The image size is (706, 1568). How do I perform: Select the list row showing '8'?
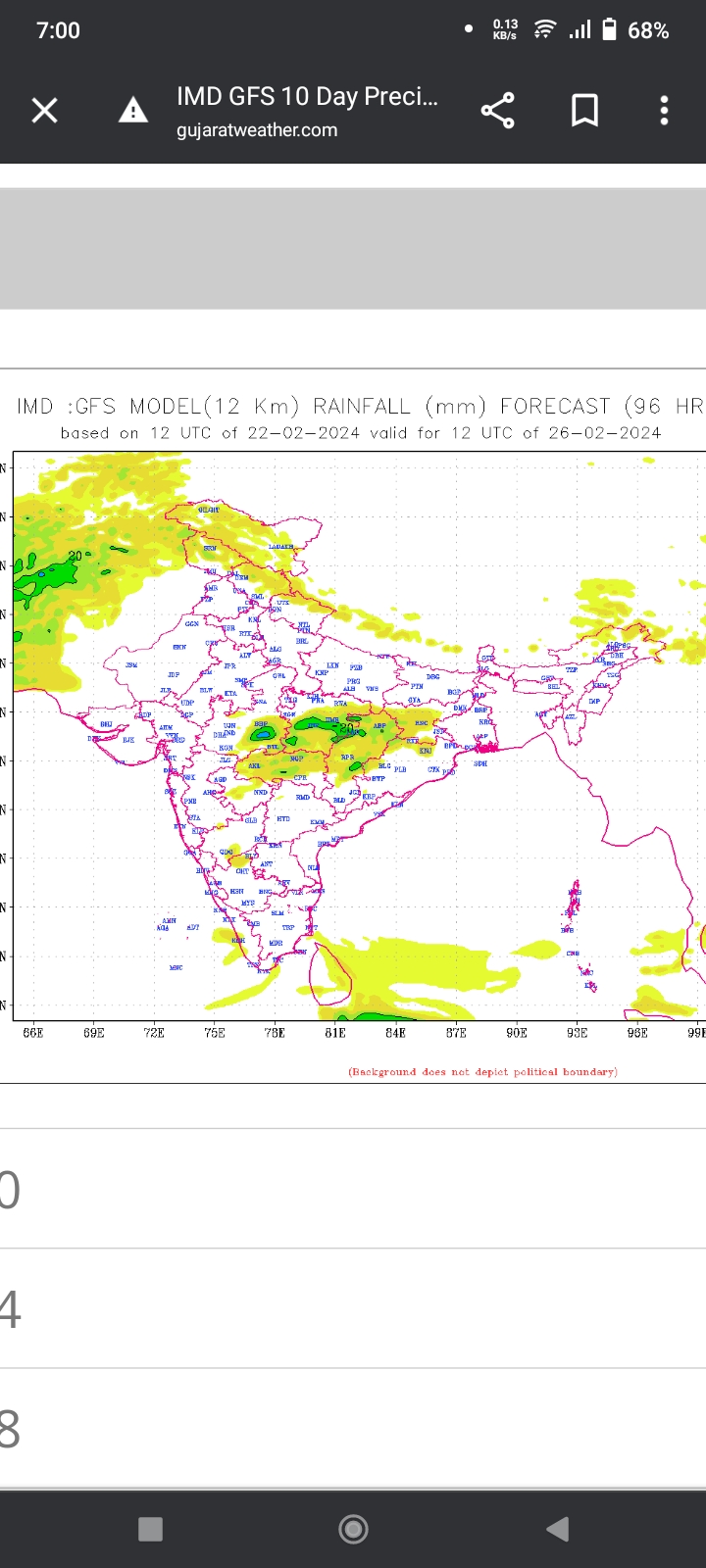point(353,1429)
